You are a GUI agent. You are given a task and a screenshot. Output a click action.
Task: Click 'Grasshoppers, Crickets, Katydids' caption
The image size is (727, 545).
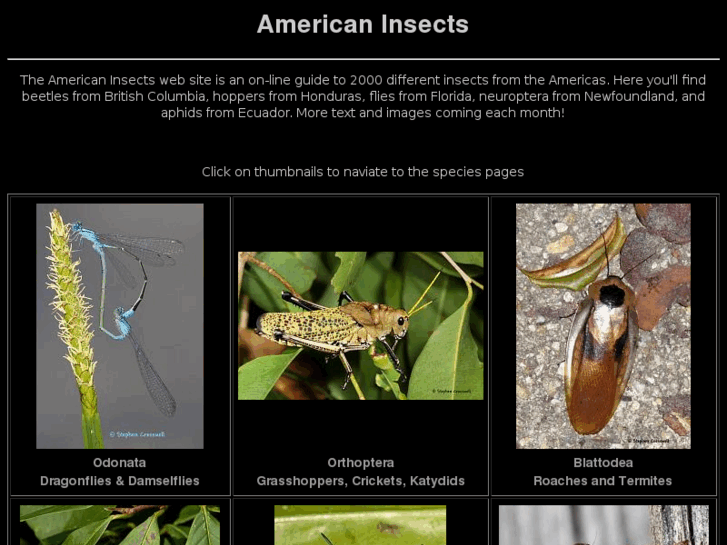pyautogui.click(x=361, y=481)
